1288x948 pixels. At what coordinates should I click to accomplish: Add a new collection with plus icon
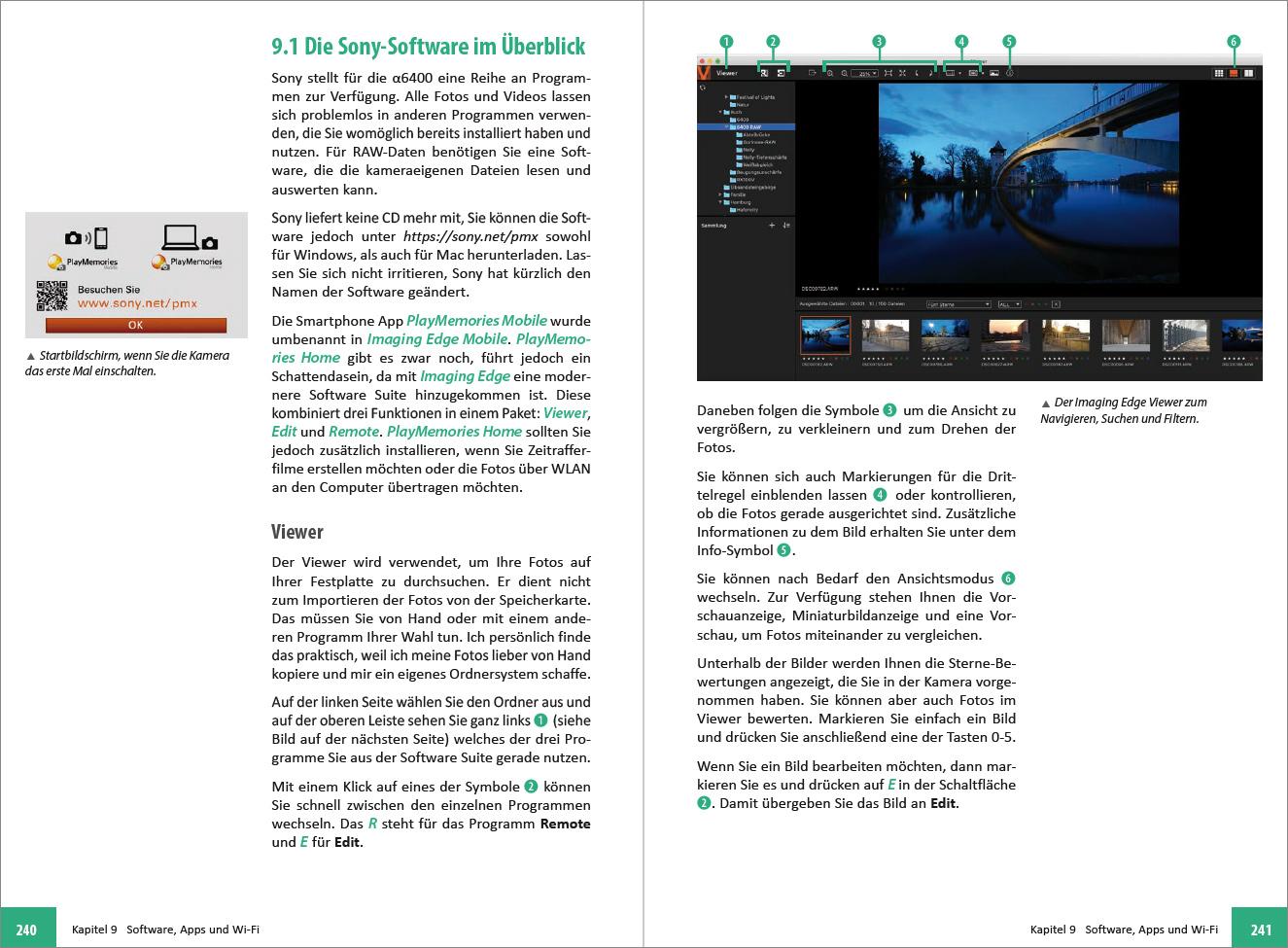(772, 226)
